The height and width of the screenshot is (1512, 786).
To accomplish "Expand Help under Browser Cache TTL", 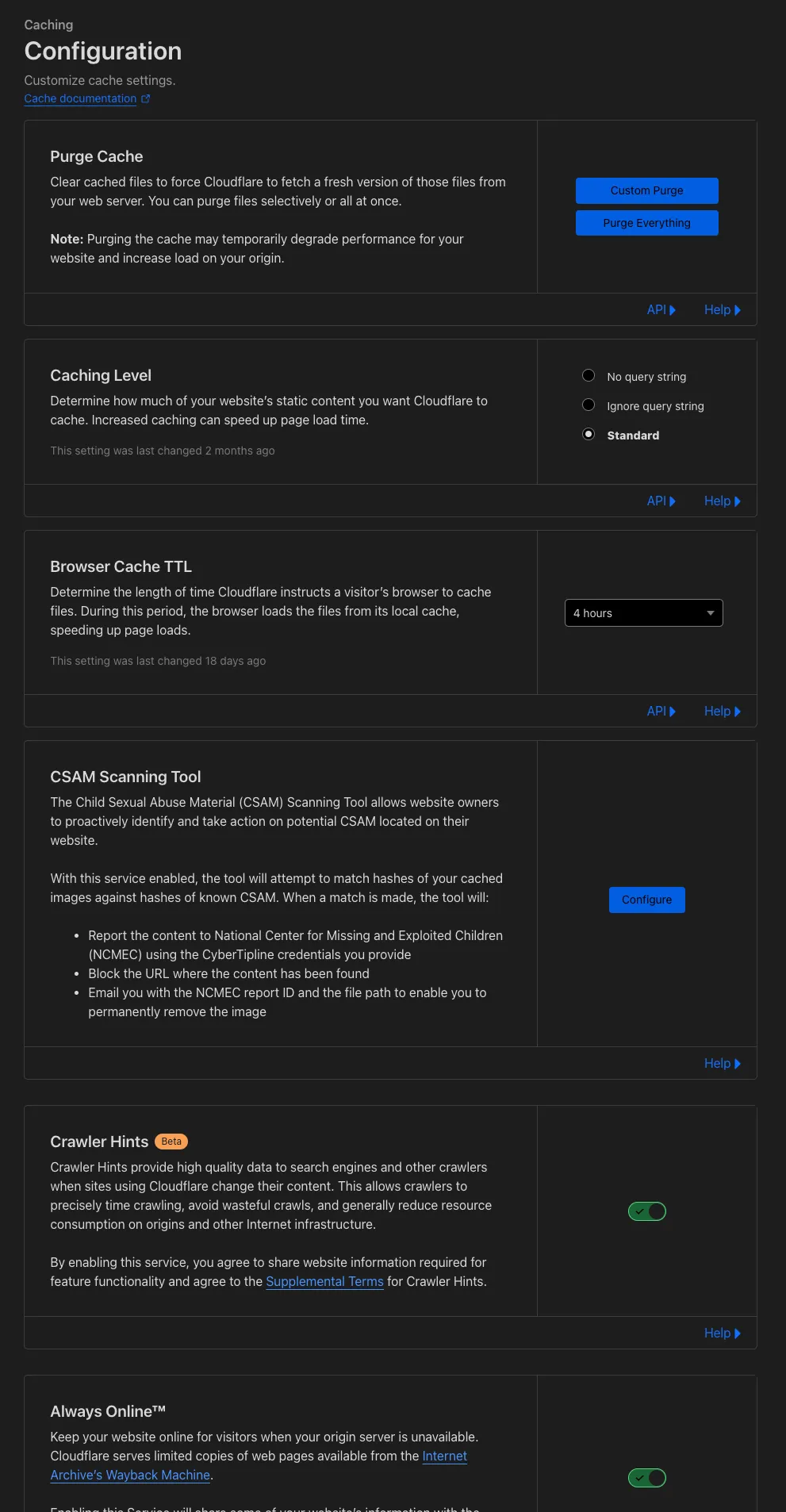I will tap(722, 712).
